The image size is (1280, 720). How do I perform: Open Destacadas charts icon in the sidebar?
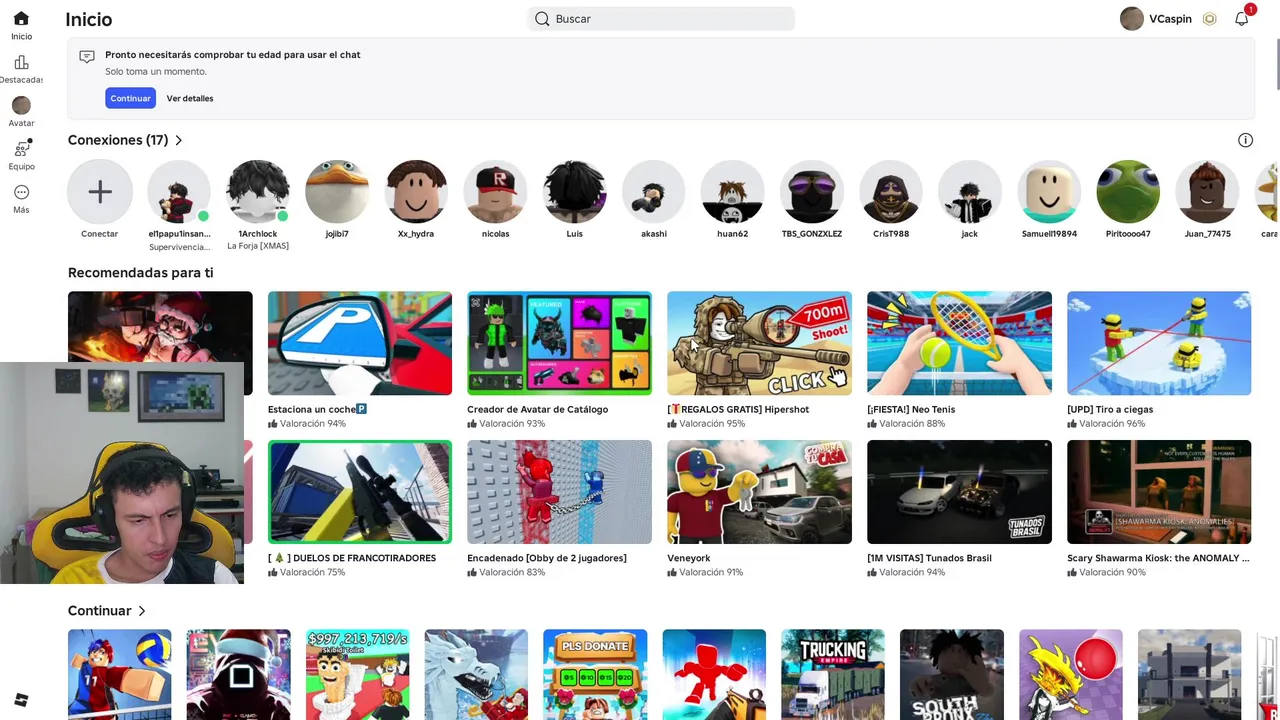(x=21, y=63)
